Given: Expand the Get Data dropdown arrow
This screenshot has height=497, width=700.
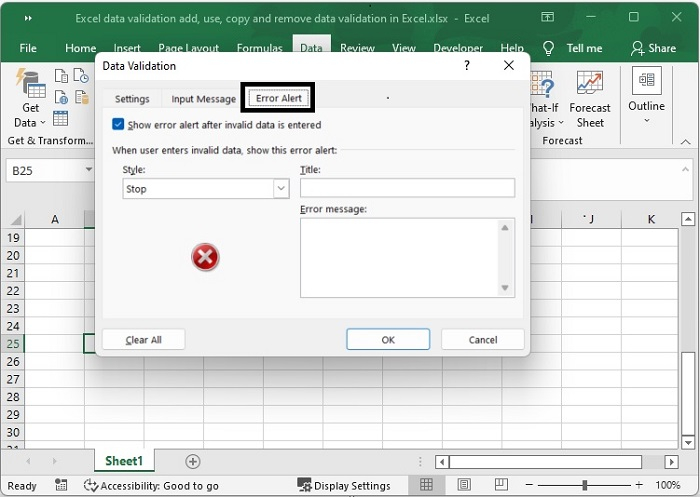Looking at the screenshot, I should pos(43,122).
